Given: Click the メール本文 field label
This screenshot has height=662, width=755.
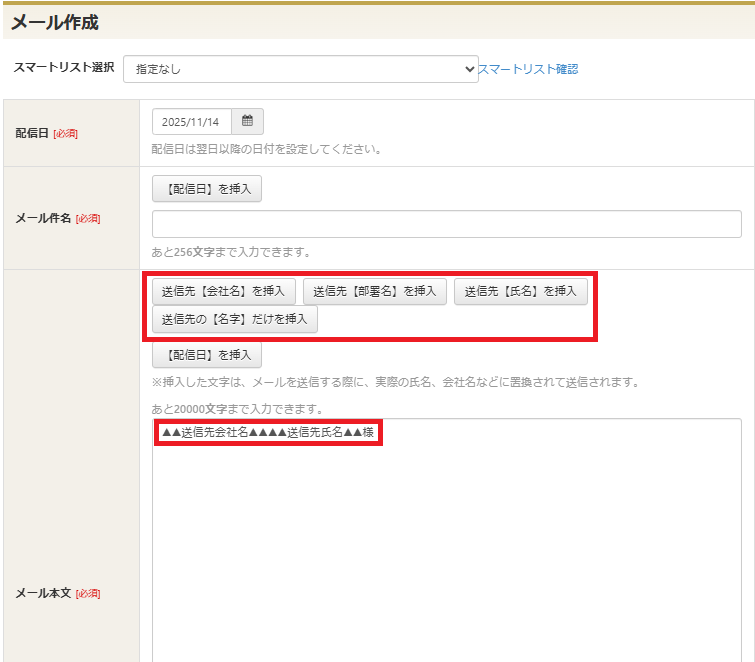Looking at the screenshot, I should 43,593.
